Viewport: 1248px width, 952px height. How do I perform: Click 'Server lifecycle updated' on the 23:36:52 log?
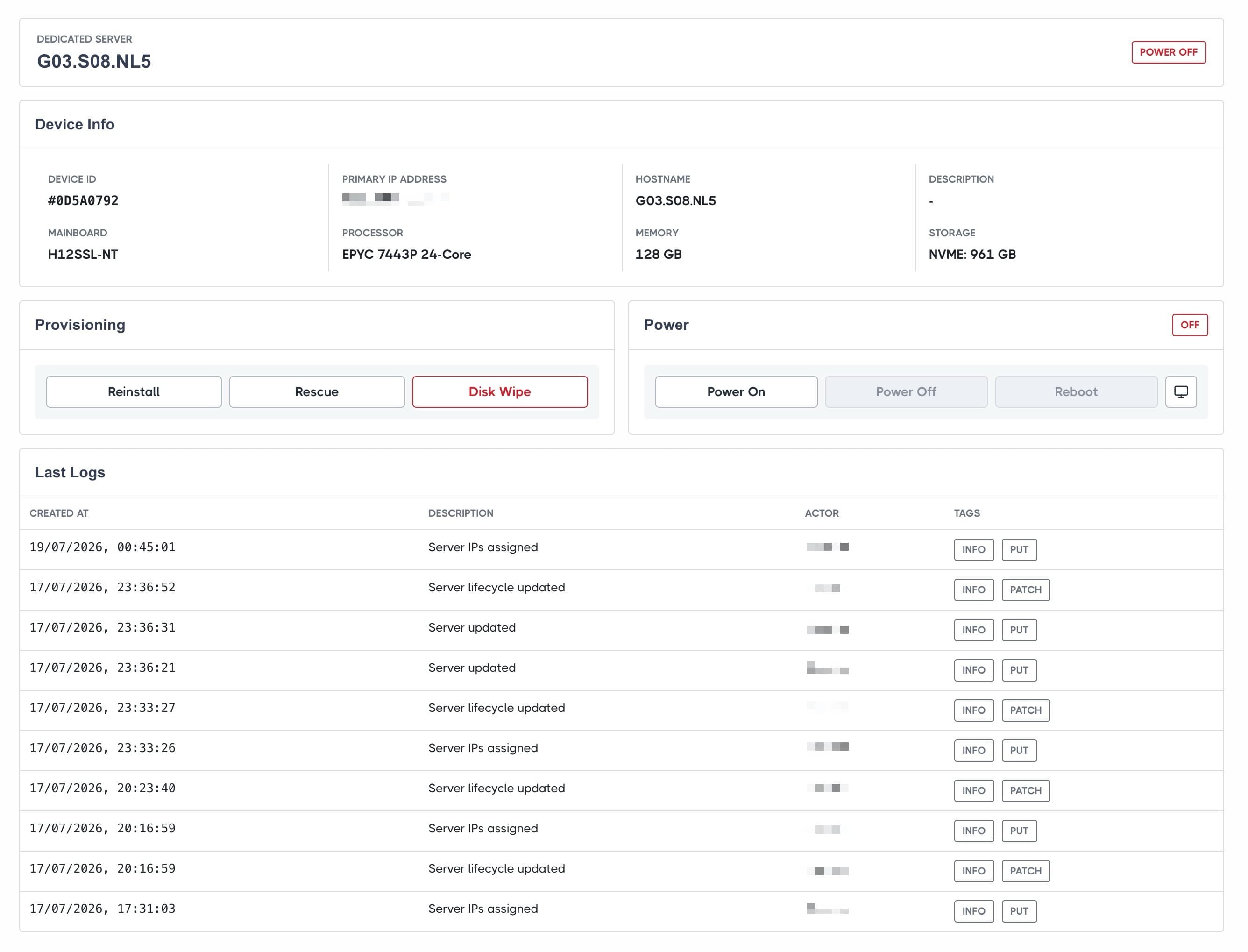496,587
